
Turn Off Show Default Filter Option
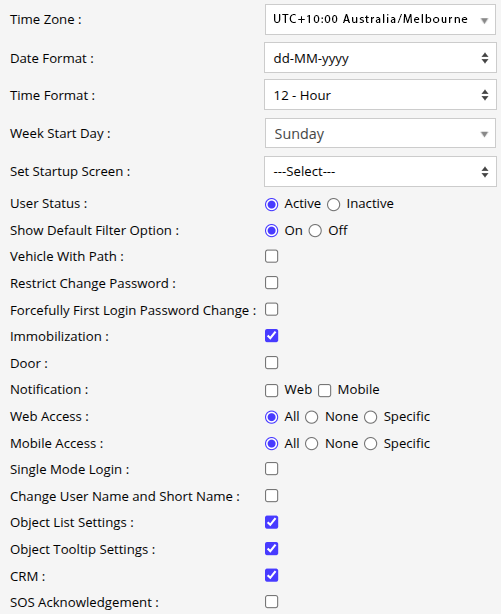315,231
